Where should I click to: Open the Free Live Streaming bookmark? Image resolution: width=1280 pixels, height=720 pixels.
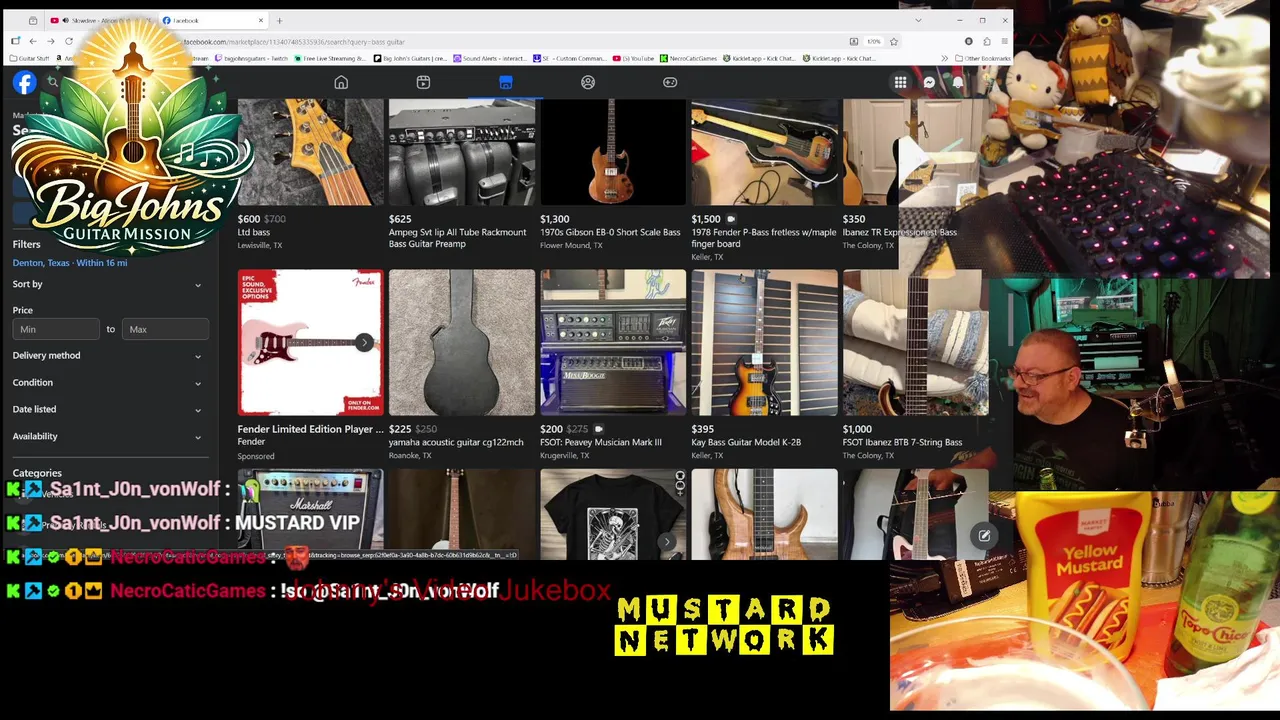coord(331,58)
